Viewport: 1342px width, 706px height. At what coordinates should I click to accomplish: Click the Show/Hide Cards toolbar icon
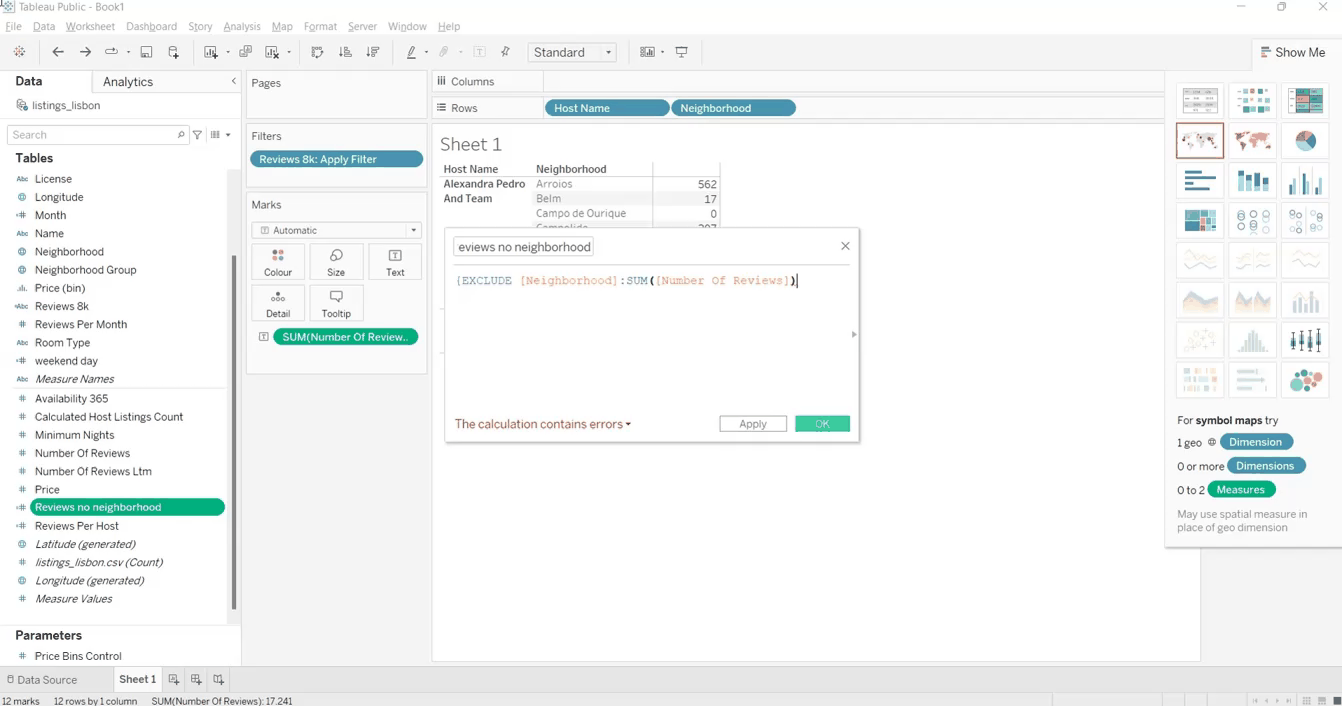point(647,52)
